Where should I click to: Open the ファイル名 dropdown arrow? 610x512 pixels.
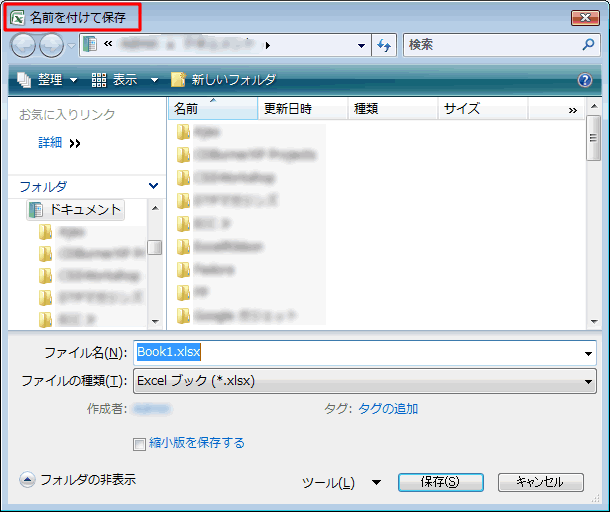588,353
